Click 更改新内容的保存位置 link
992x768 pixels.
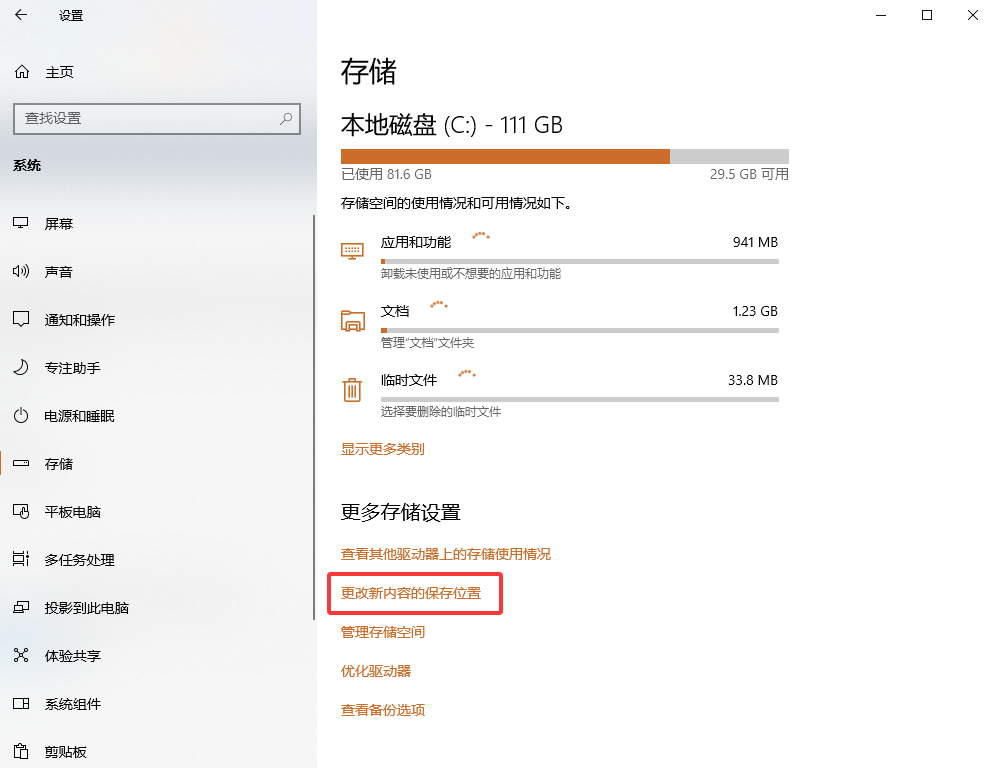(411, 593)
